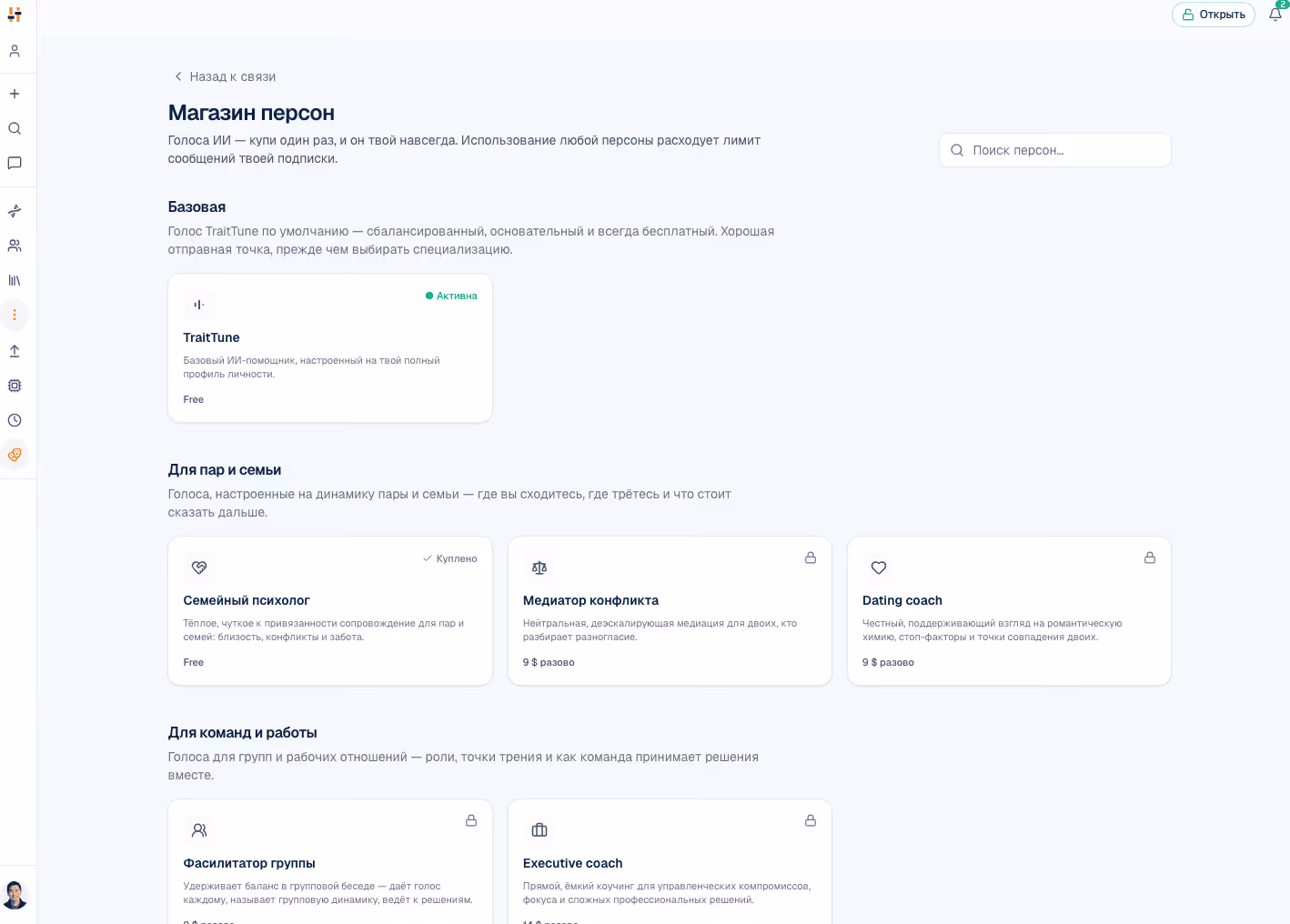The width and height of the screenshot is (1290, 924).
Task: Click the upload arrow icon in sidebar
Action: [x=15, y=351]
